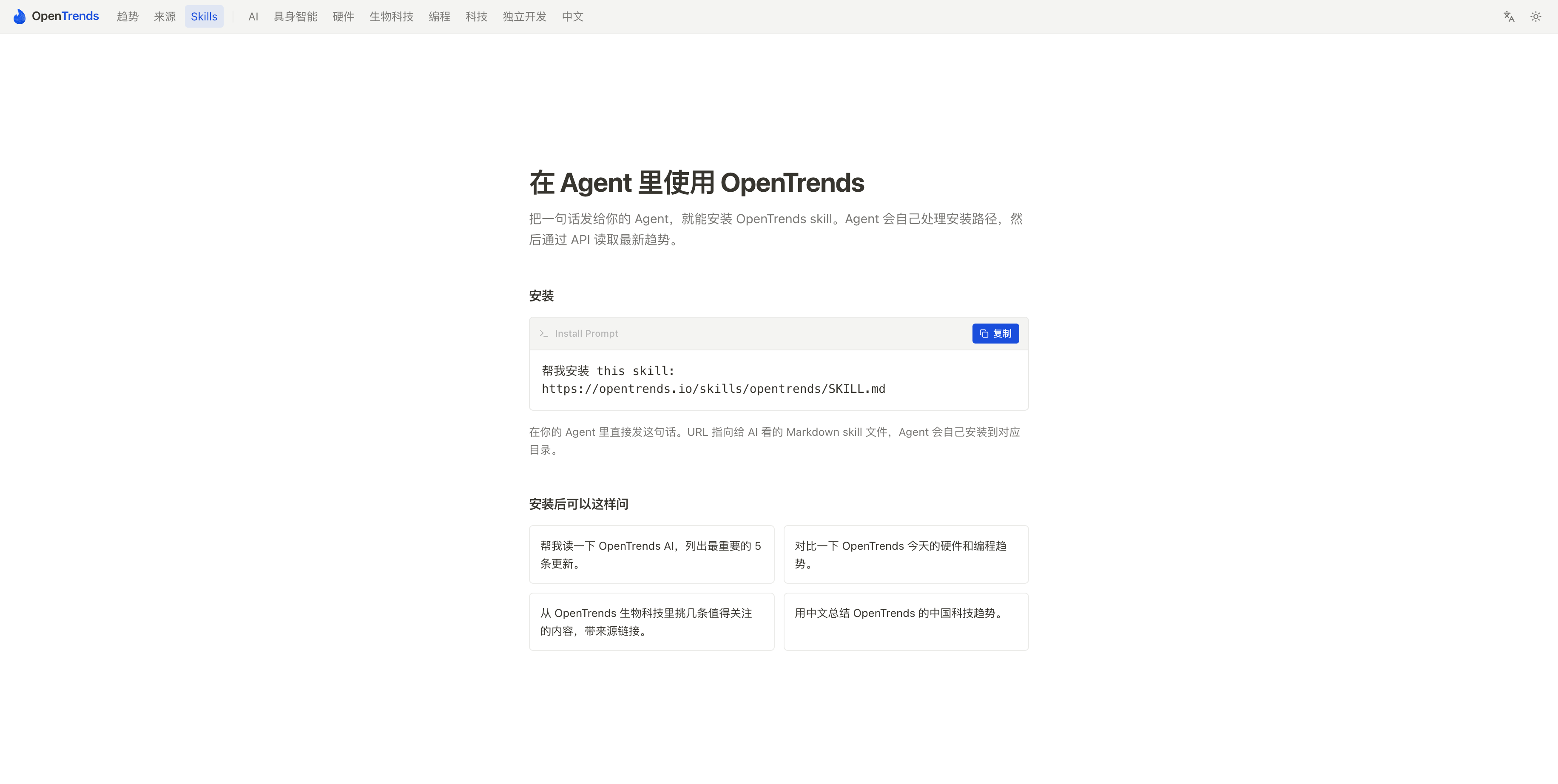Viewport: 1558px width, 784px height.
Task: Select the card '对比一下 OpenTrends 今天的硬件和编程趋势'
Action: coord(906,554)
